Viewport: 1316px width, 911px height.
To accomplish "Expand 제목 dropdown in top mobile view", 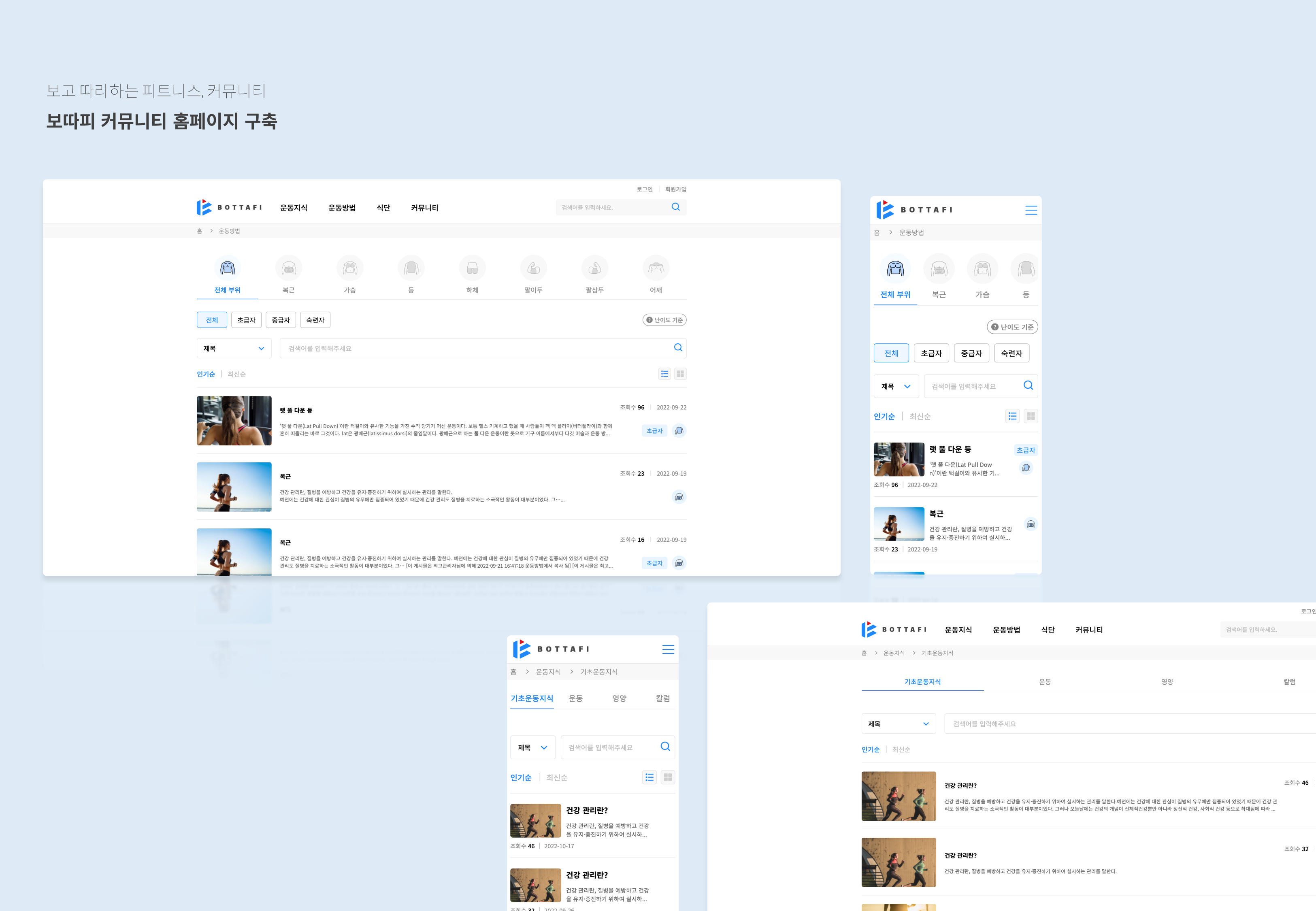I will pyautogui.click(x=896, y=386).
